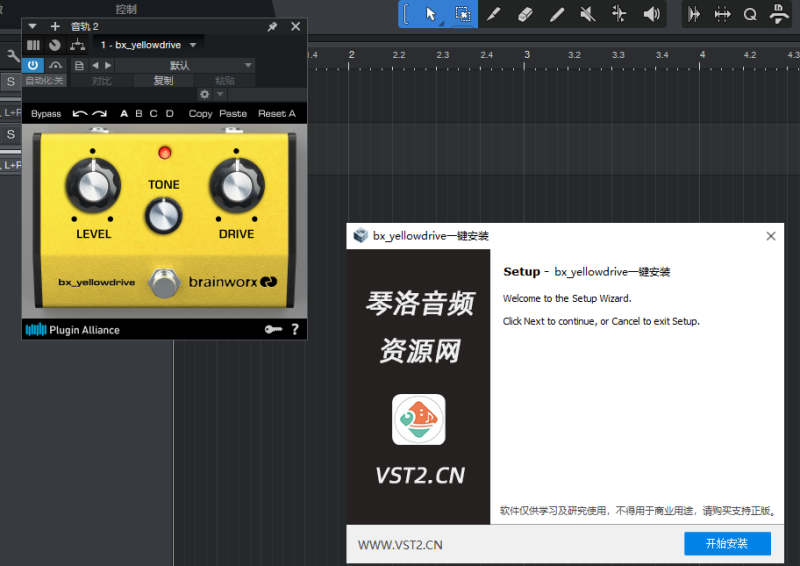Click the 粘贴 paste button
Viewport: 800px width, 566px height.
224,81
